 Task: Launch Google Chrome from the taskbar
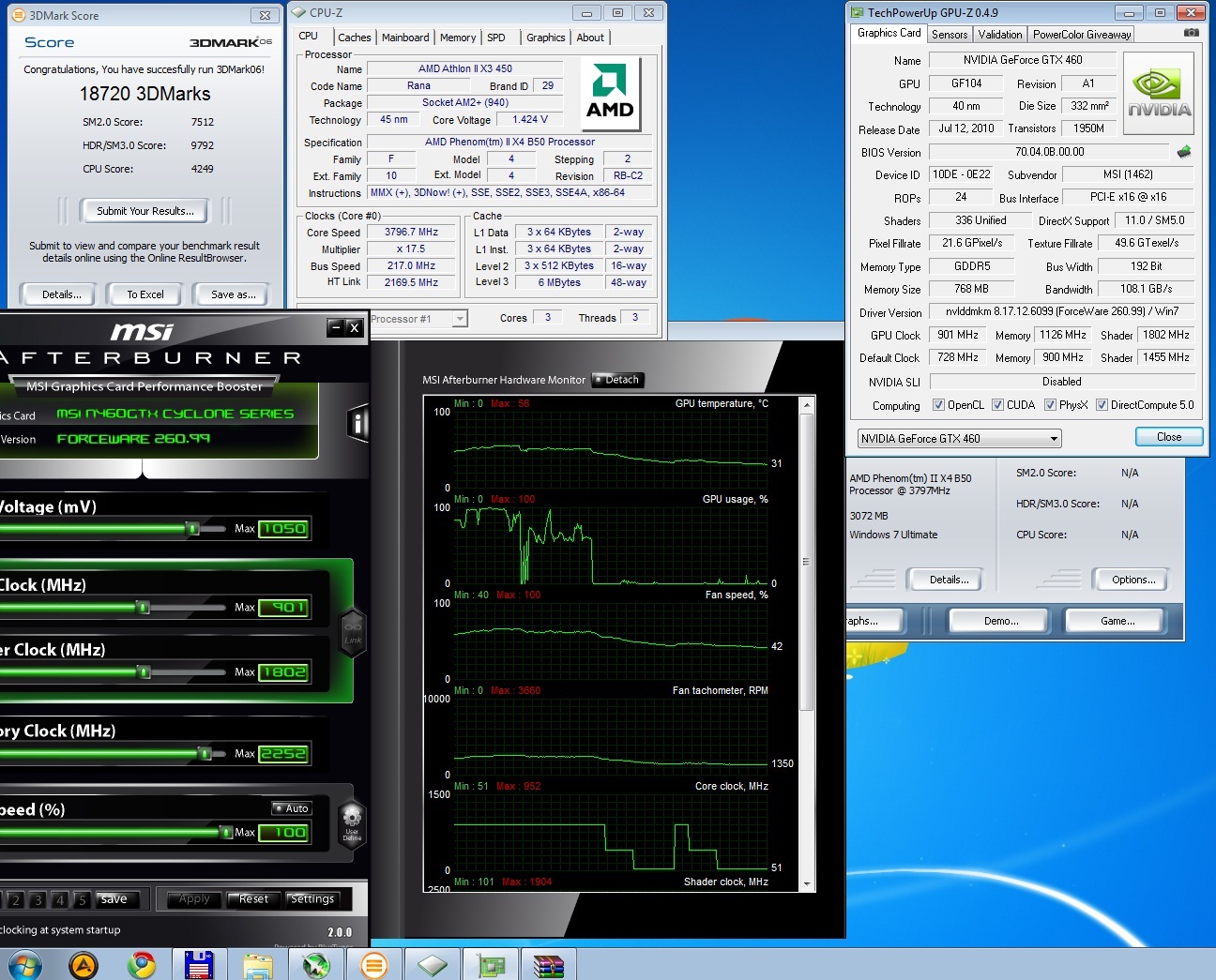coord(142,965)
